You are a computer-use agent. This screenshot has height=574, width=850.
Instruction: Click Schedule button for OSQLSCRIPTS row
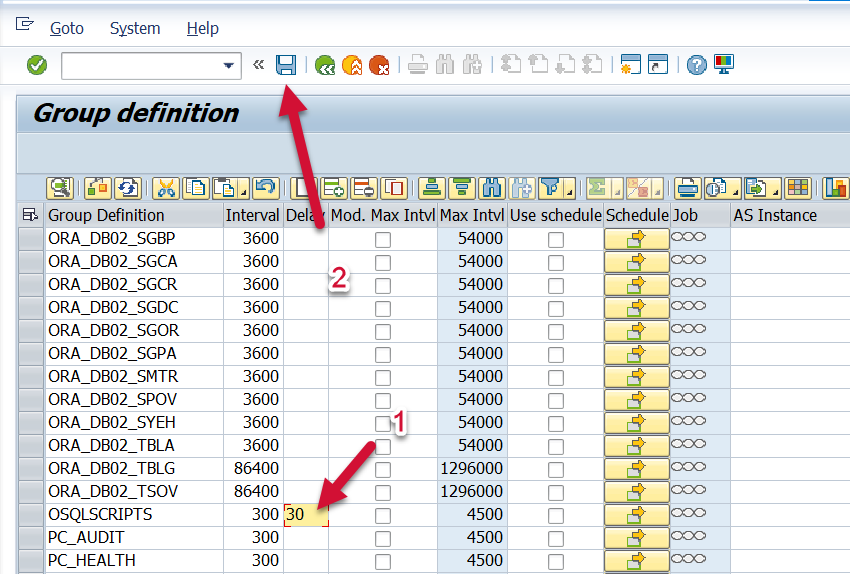pyautogui.click(x=636, y=515)
